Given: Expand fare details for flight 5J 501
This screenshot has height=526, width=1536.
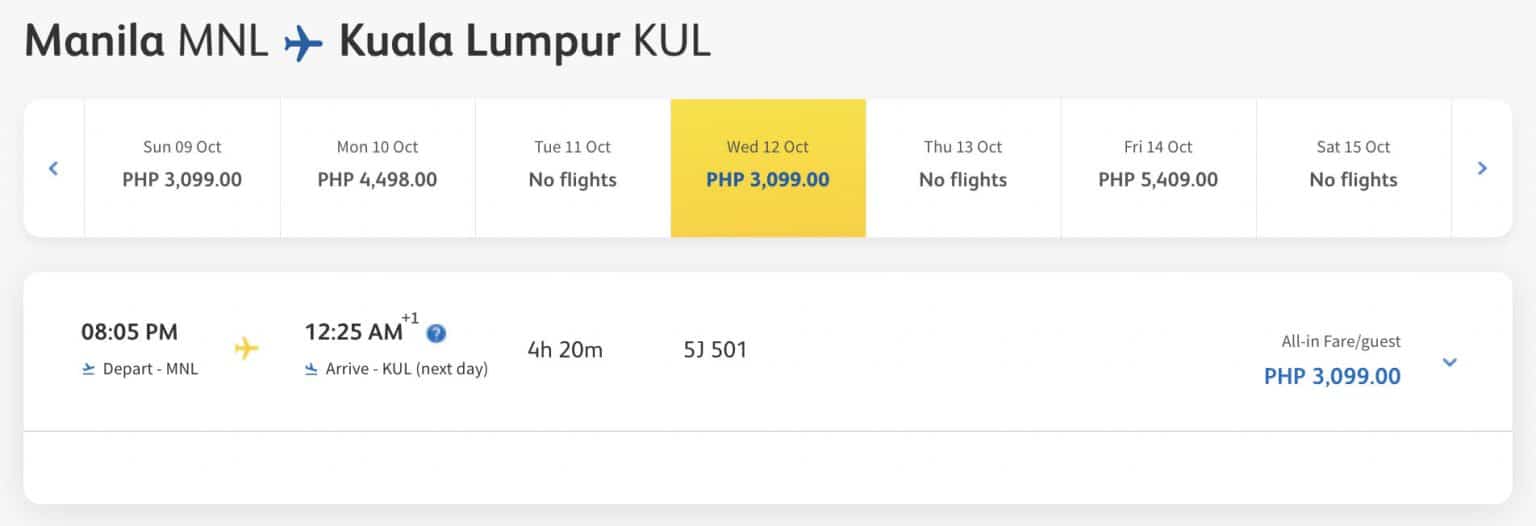Looking at the screenshot, I should point(1450,361).
